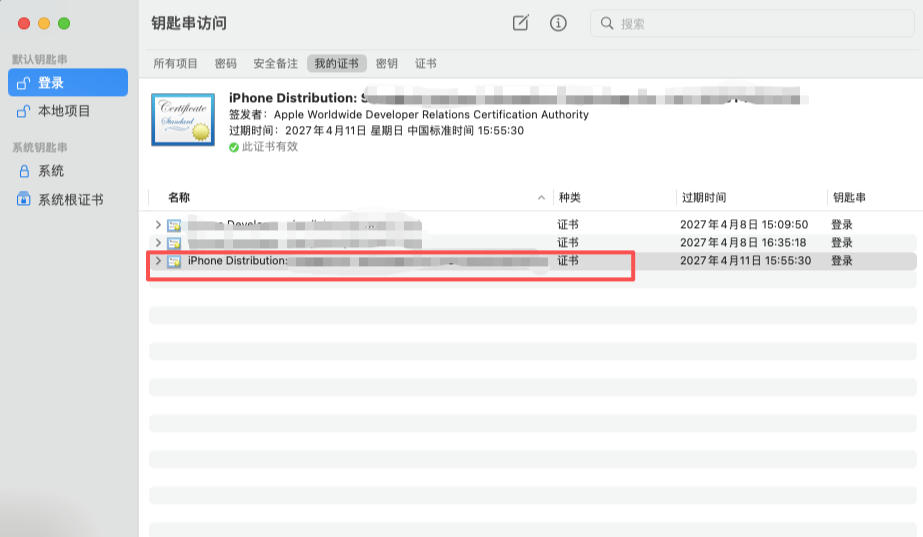Click the lock icon beside 系统
Image resolution: width=923 pixels, height=537 pixels.
coord(24,171)
